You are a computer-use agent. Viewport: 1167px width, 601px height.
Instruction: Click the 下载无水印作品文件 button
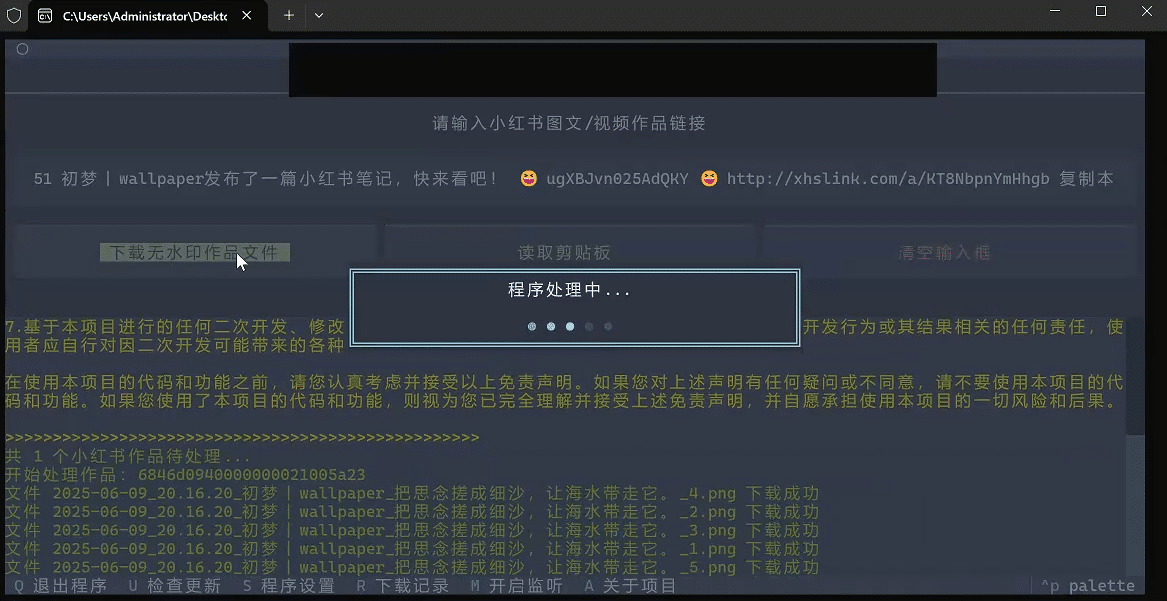click(195, 253)
